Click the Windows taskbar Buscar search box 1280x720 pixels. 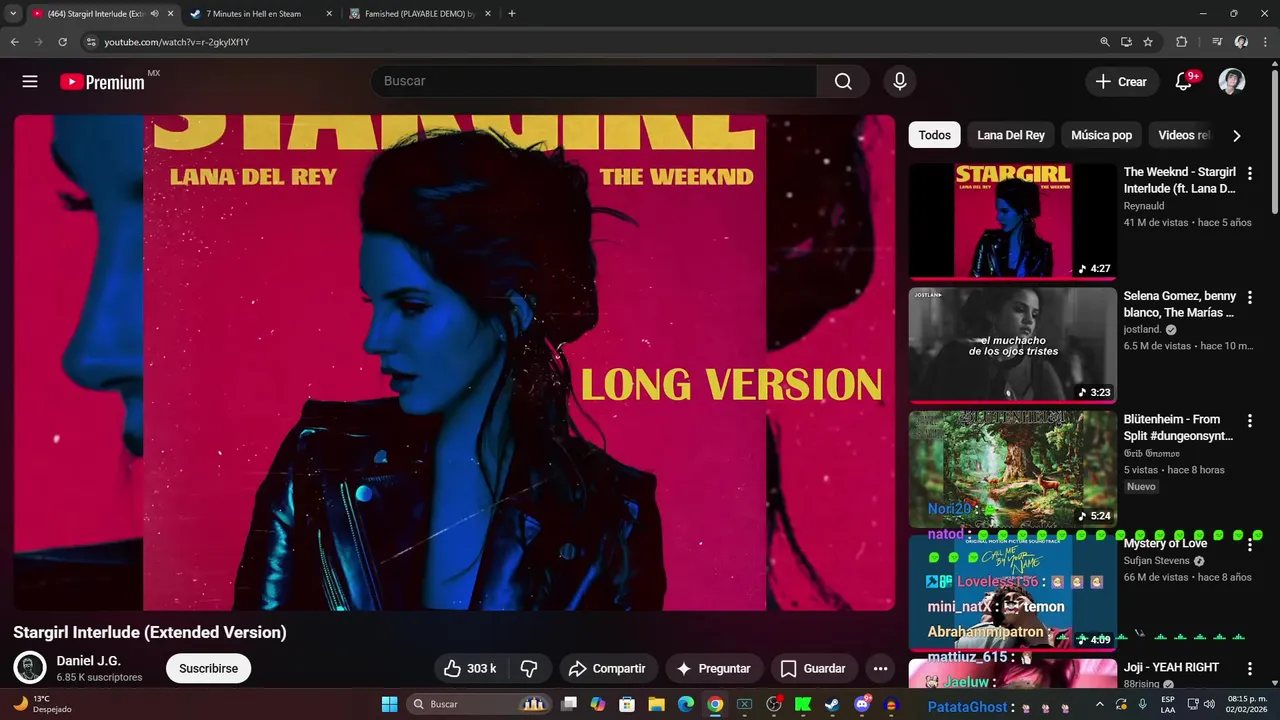point(480,705)
